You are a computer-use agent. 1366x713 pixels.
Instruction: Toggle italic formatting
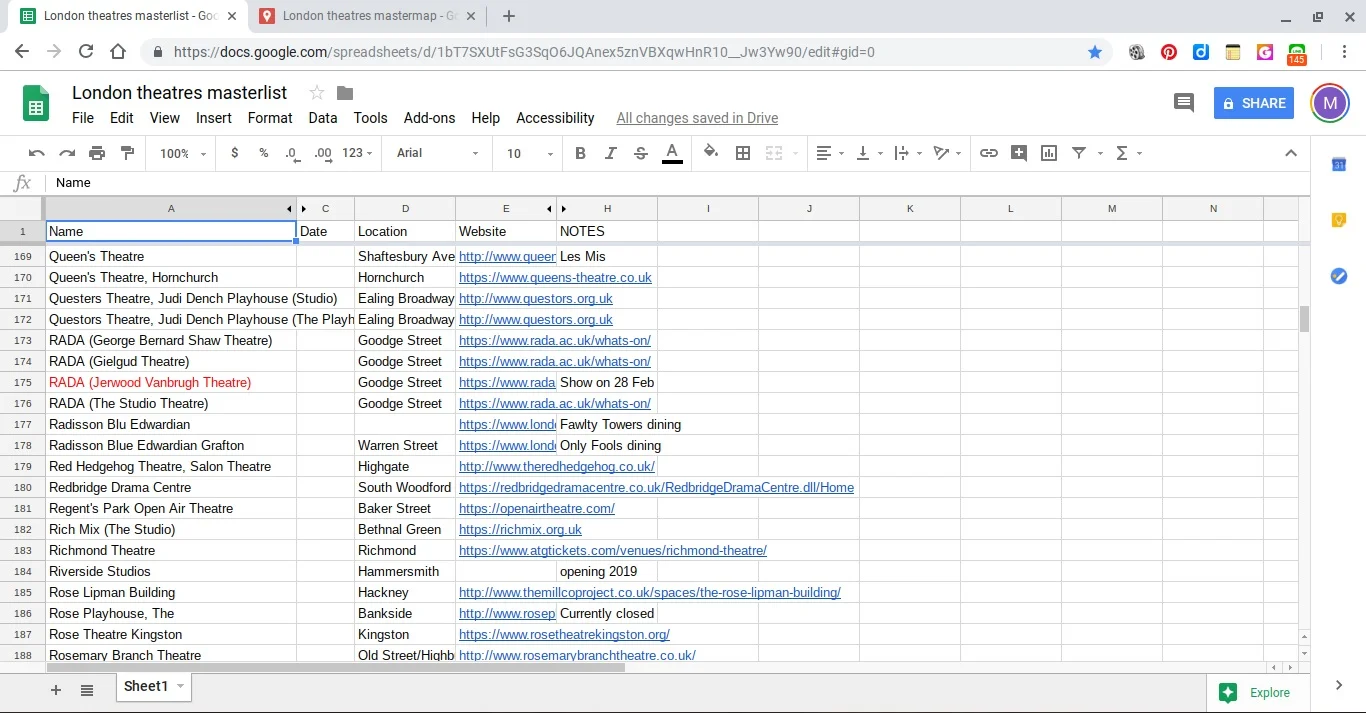coord(610,153)
